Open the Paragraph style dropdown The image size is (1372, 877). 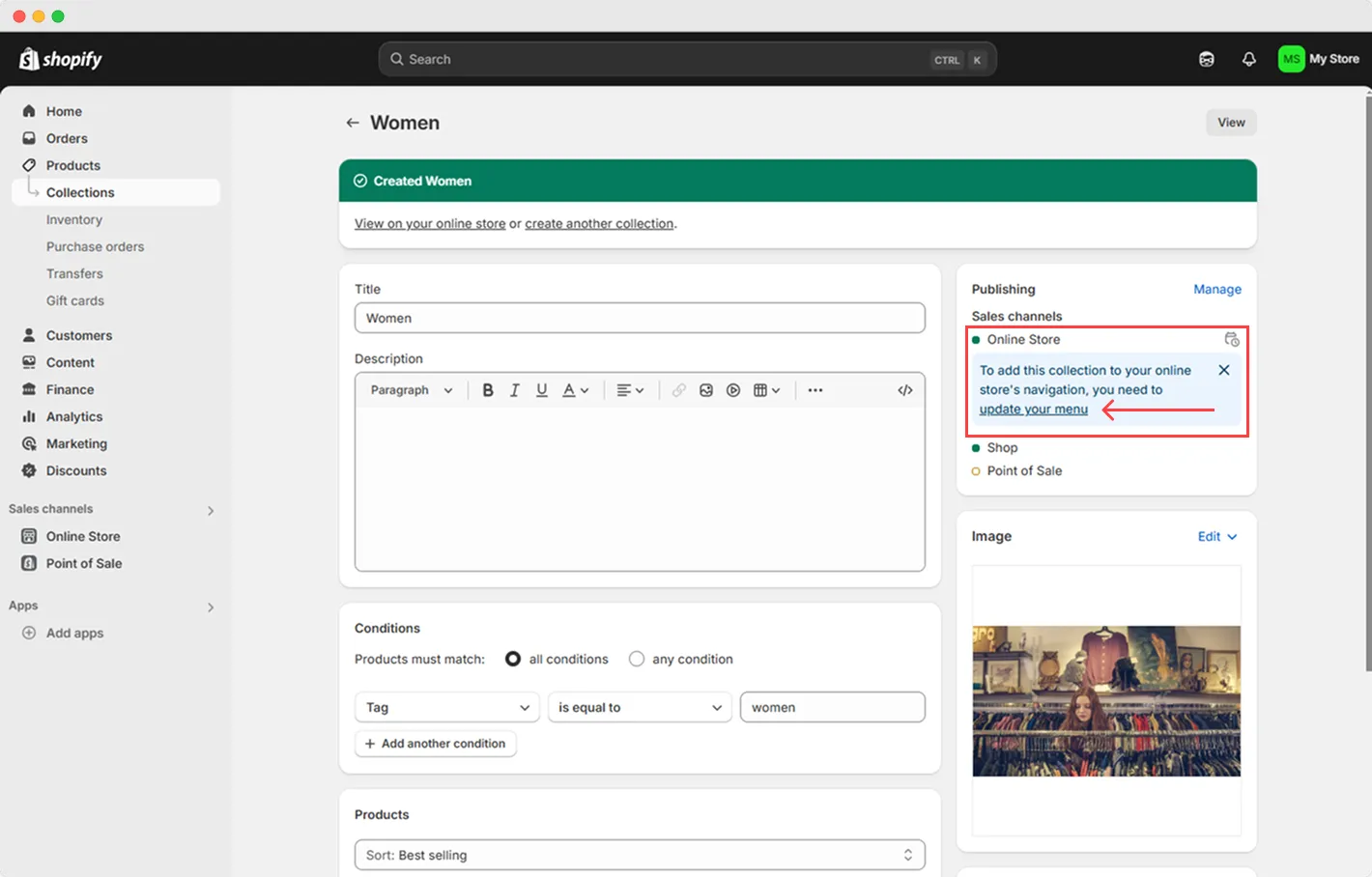point(410,389)
